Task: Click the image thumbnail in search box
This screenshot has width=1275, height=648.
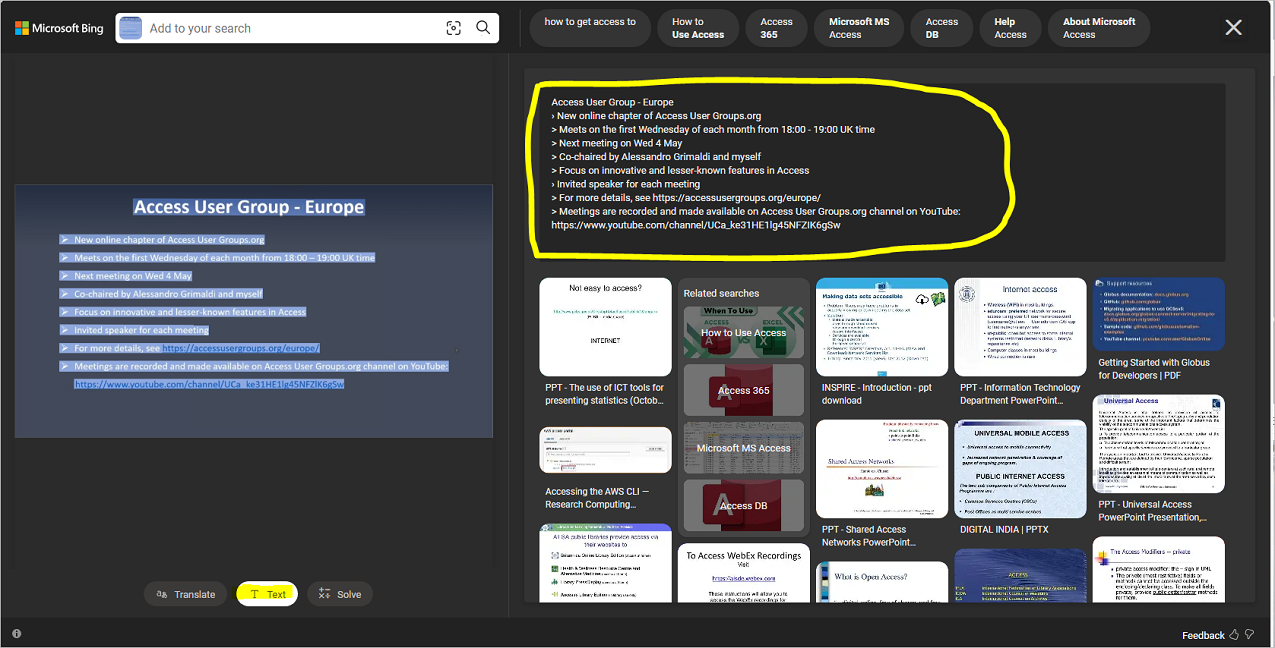Action: pyautogui.click(x=130, y=28)
